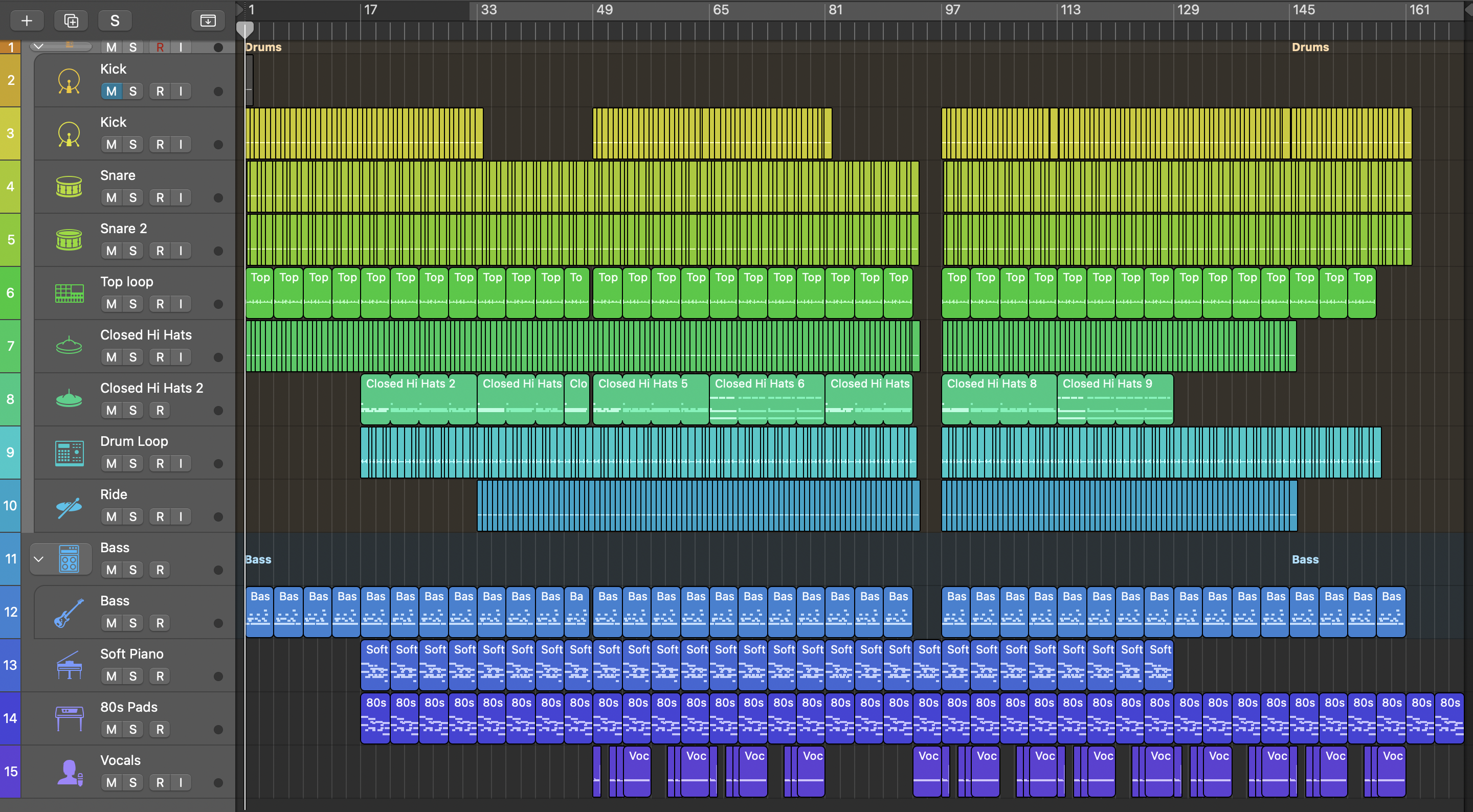Screen dimensions: 1473x812
Task: Collapse the Bass track stack
Action: [38, 559]
